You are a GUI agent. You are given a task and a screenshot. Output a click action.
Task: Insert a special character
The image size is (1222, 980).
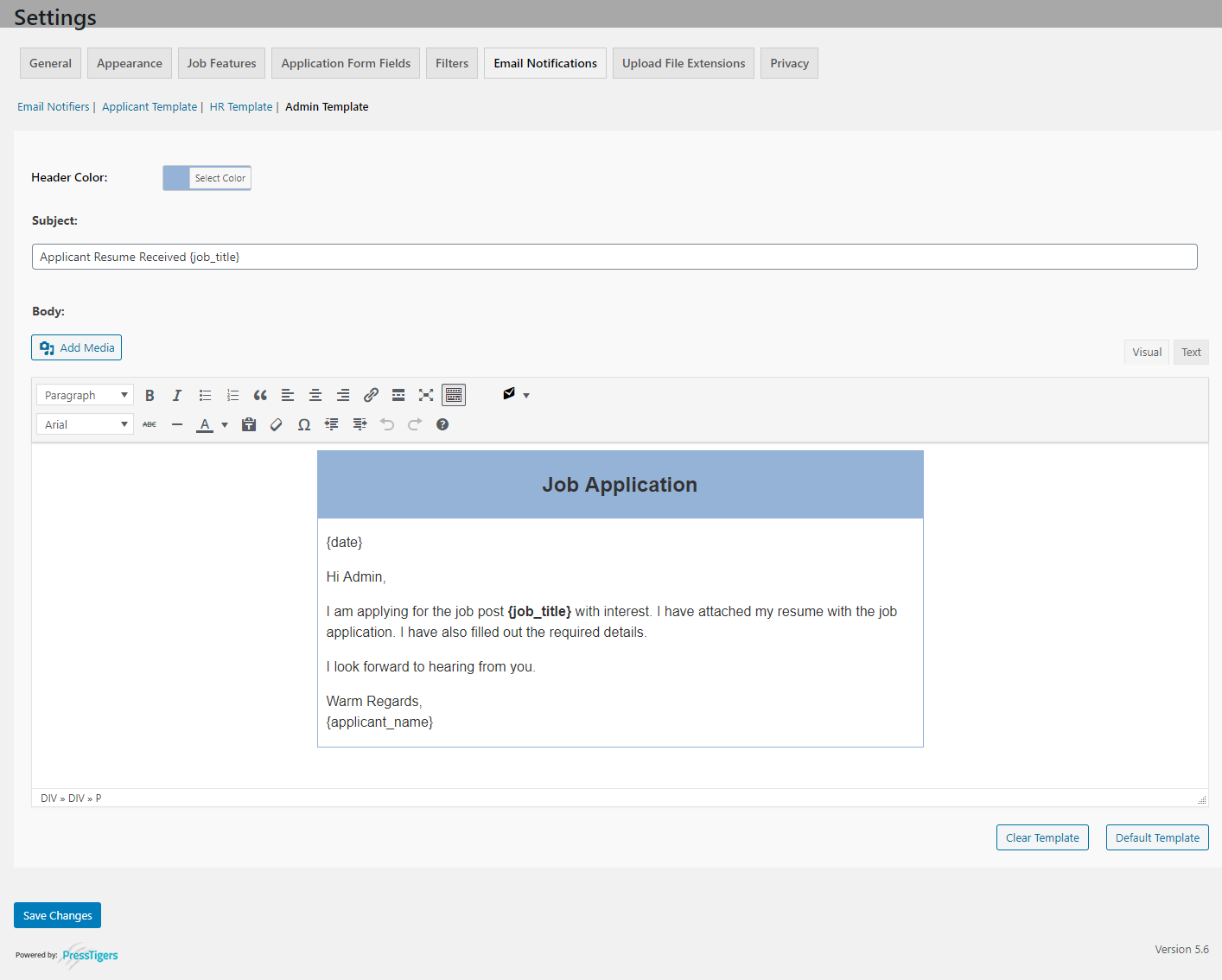point(303,424)
